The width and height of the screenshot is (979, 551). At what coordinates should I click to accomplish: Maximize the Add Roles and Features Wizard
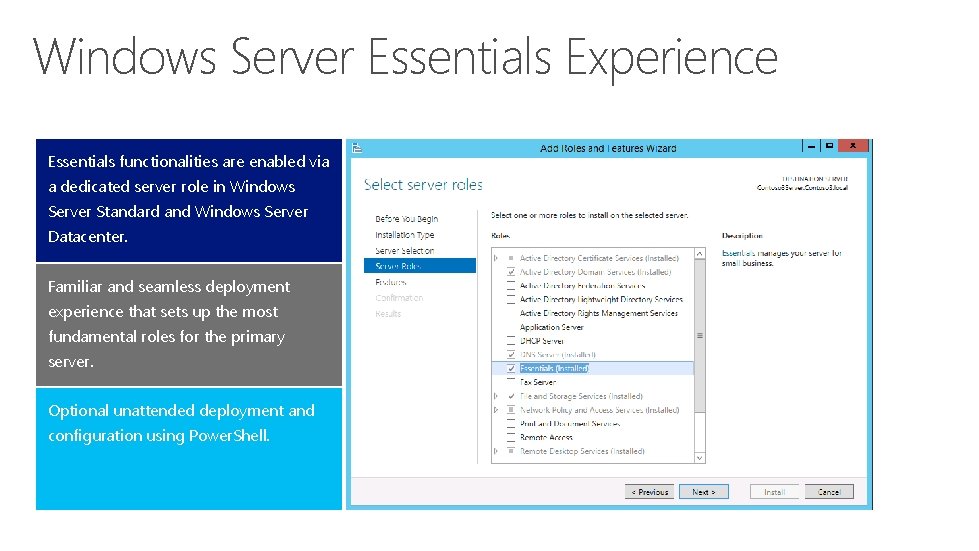829,146
